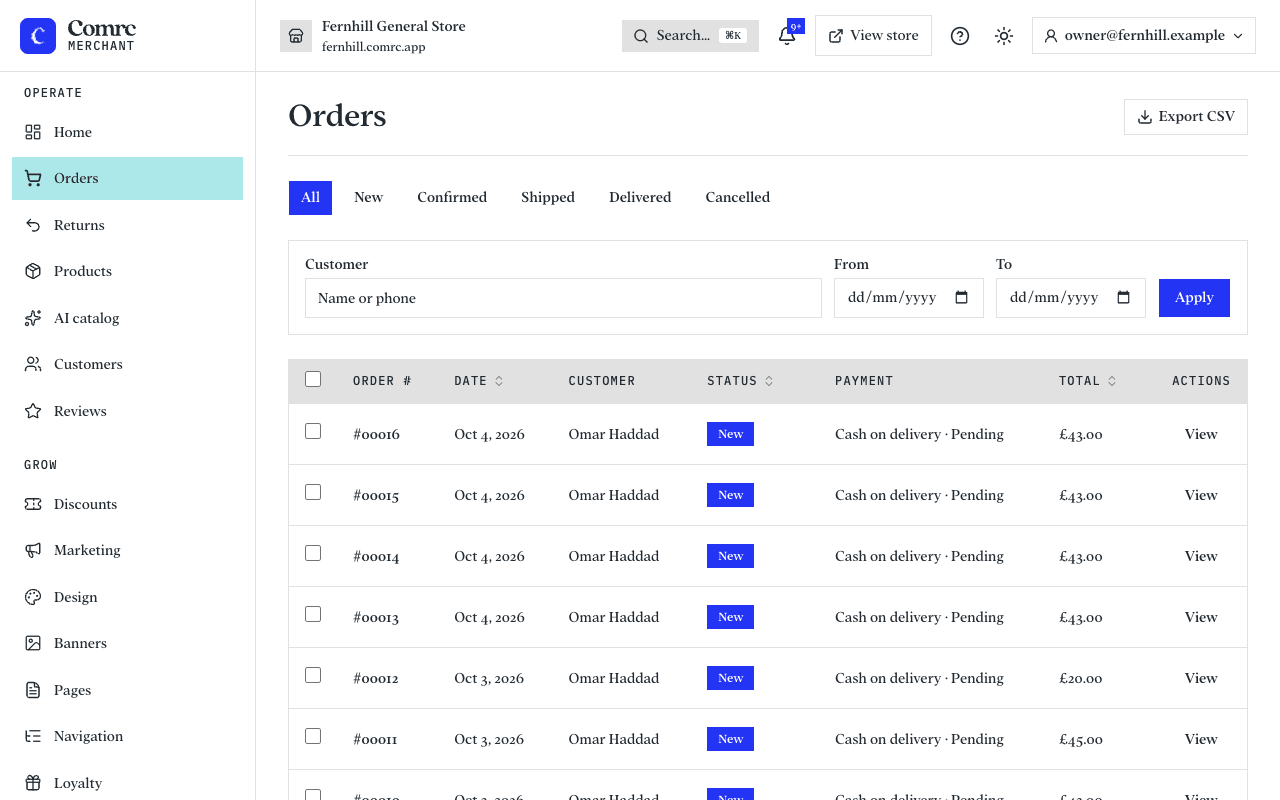Open Discounts in the sidebar
Viewport: 1280px width, 800px height.
[127, 504]
